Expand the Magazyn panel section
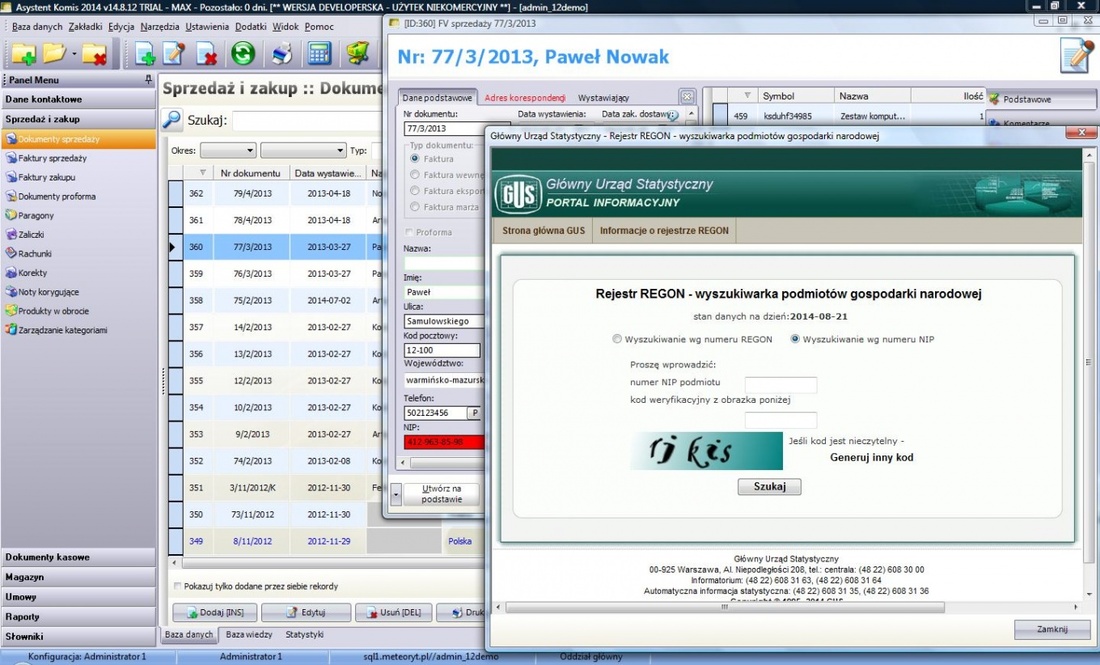The width and height of the screenshot is (1100, 665). (78, 577)
